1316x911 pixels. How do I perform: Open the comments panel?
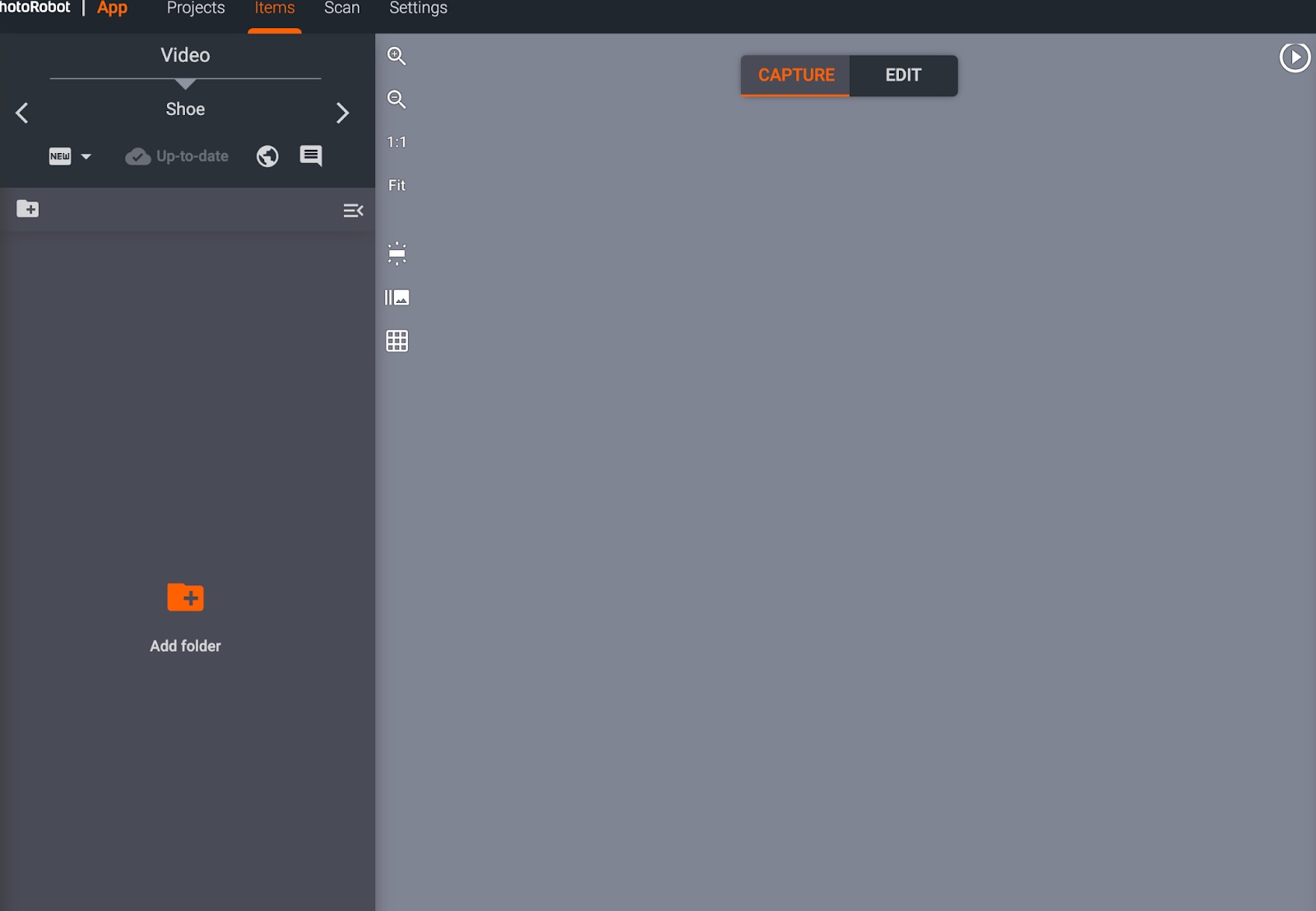click(x=310, y=156)
